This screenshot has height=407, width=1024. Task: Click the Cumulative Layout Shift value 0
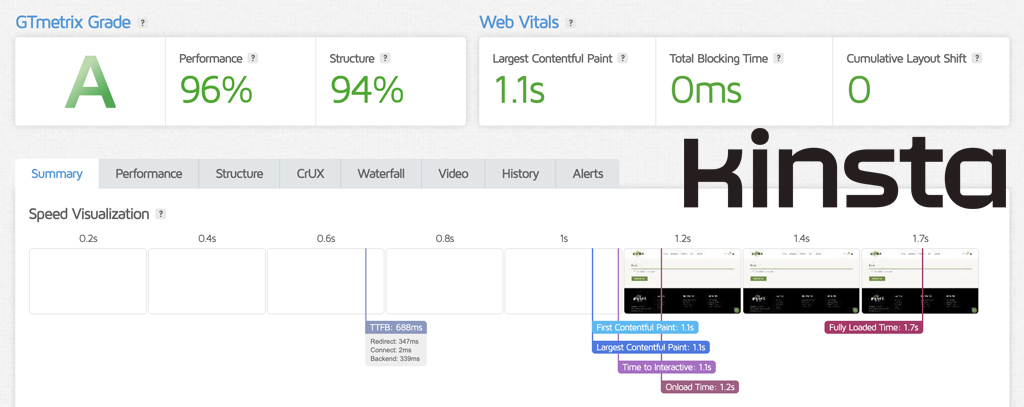point(859,90)
